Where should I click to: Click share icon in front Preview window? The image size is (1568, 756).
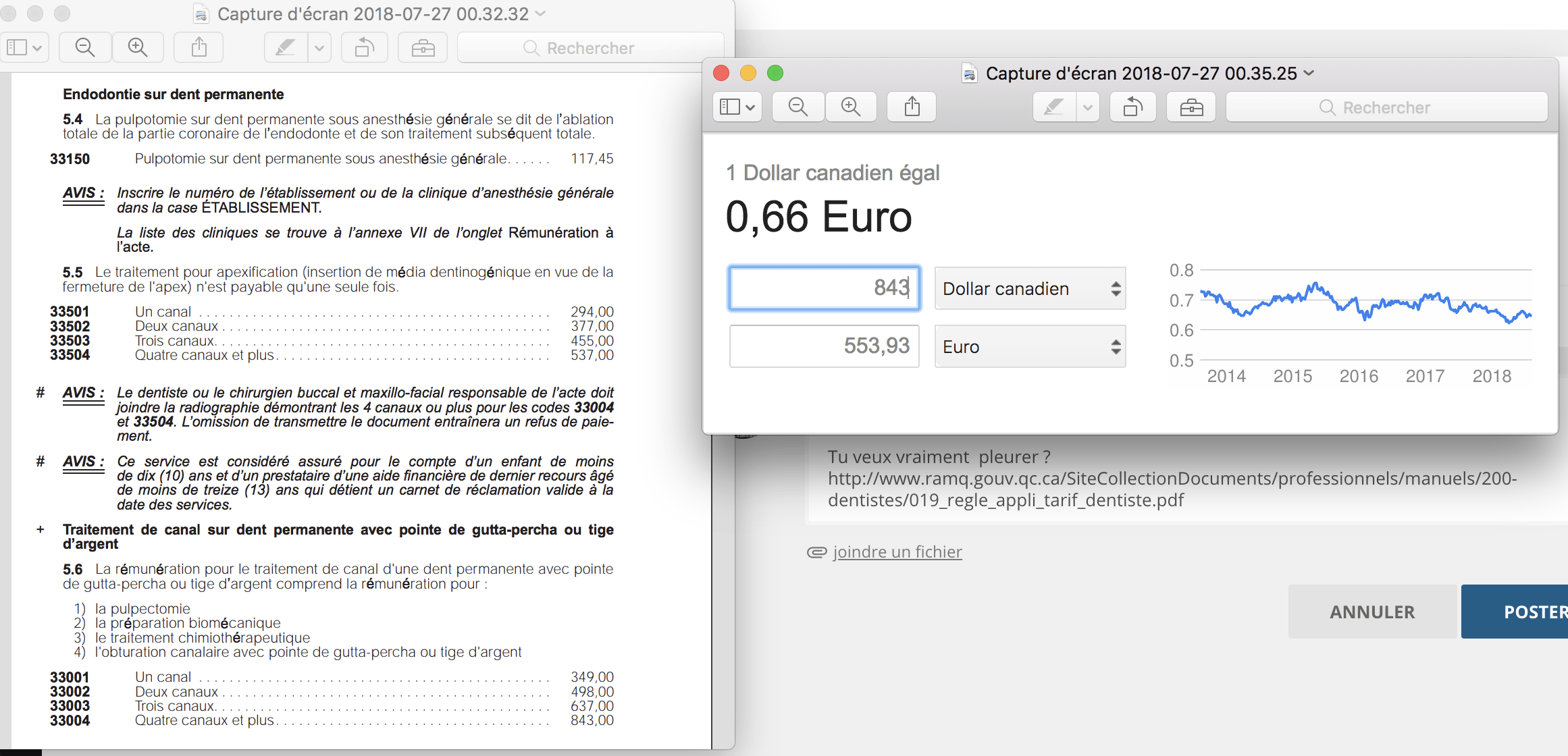pos(912,107)
